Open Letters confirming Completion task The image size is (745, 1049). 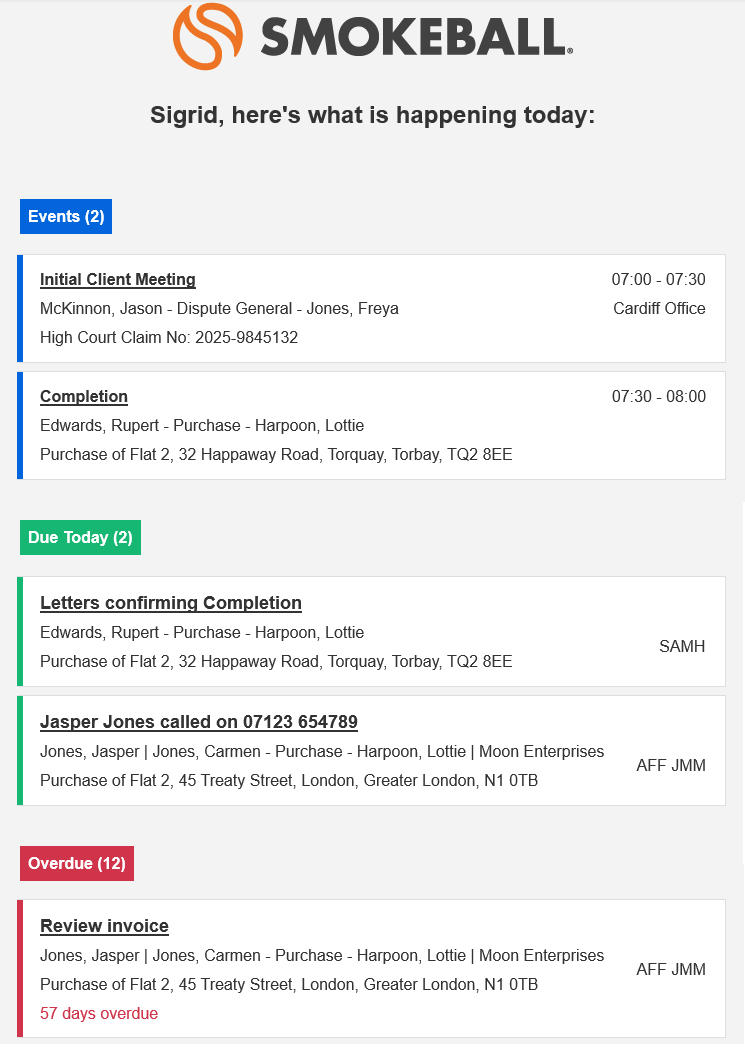(171, 603)
